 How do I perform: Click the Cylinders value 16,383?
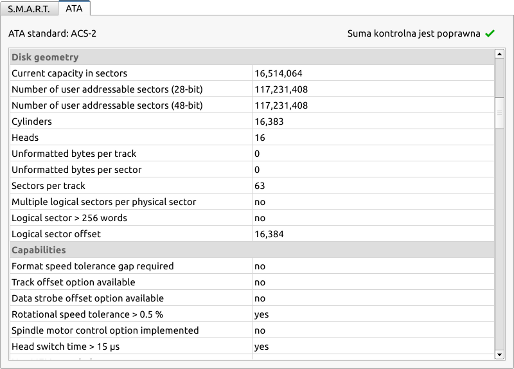(269, 121)
